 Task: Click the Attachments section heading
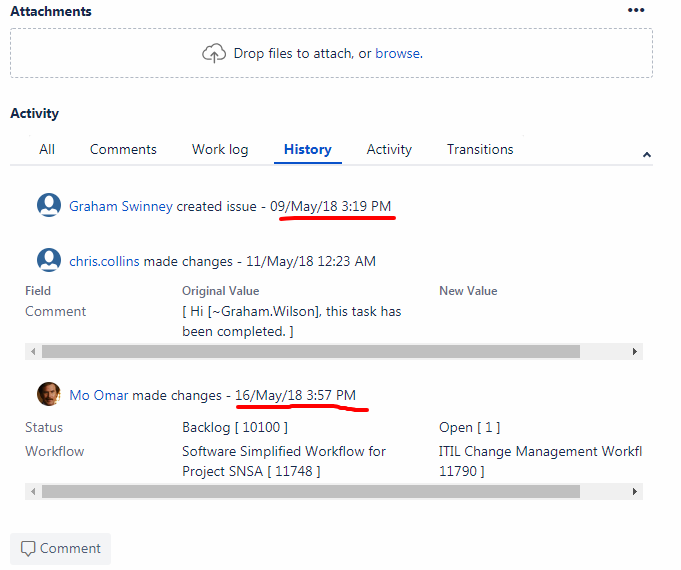[51, 11]
